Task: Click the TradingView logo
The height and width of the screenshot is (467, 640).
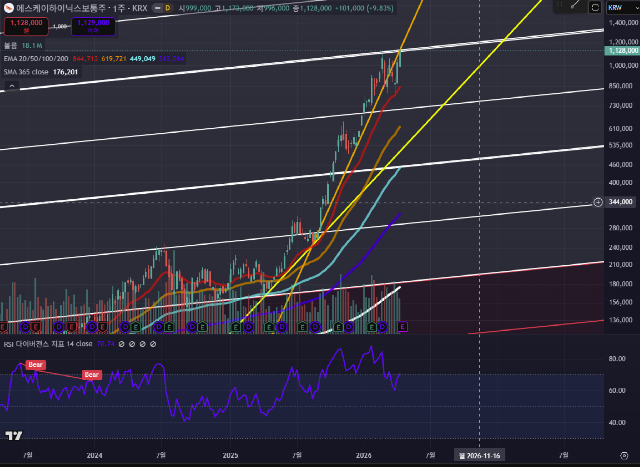Action: coord(13,436)
